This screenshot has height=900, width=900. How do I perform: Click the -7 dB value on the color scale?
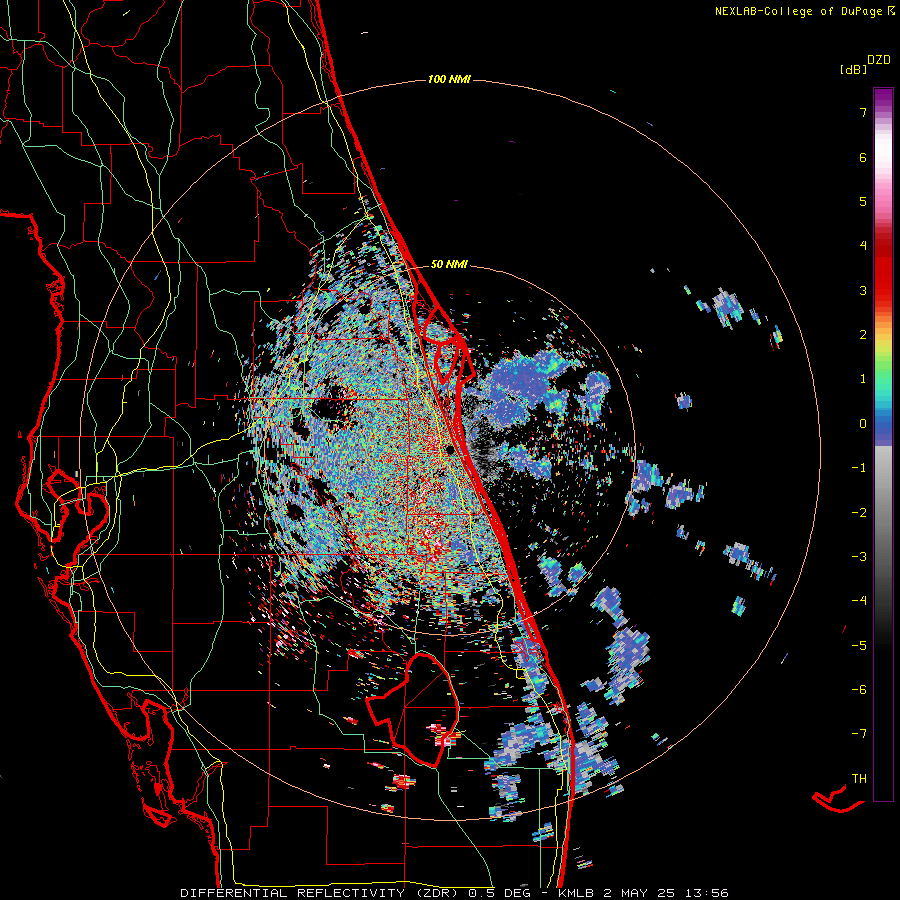point(859,734)
